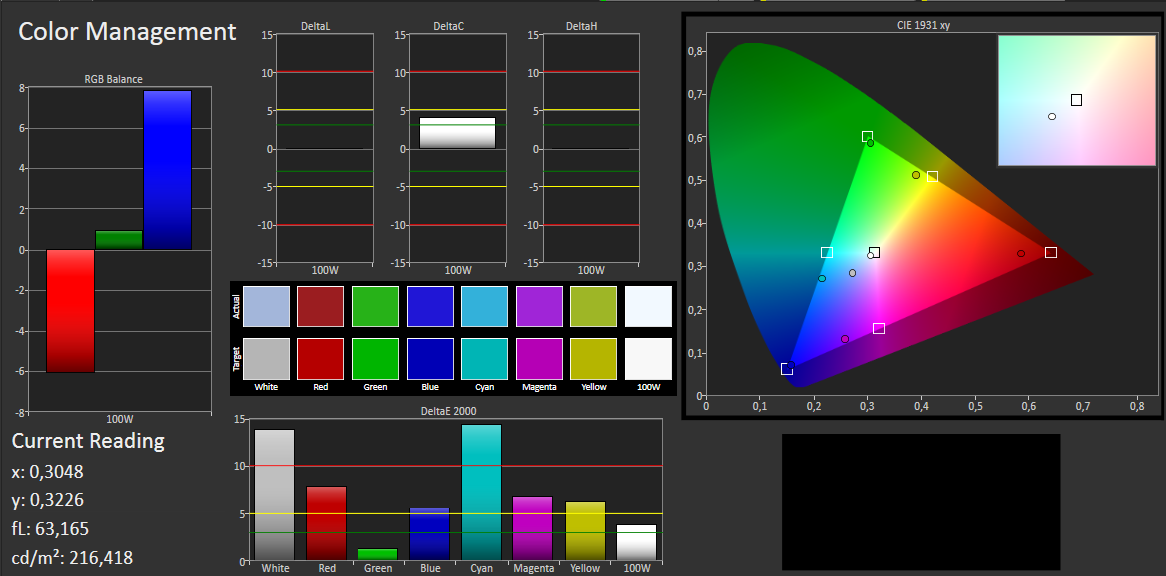Click the magenta target square in CIE chart

879,329
